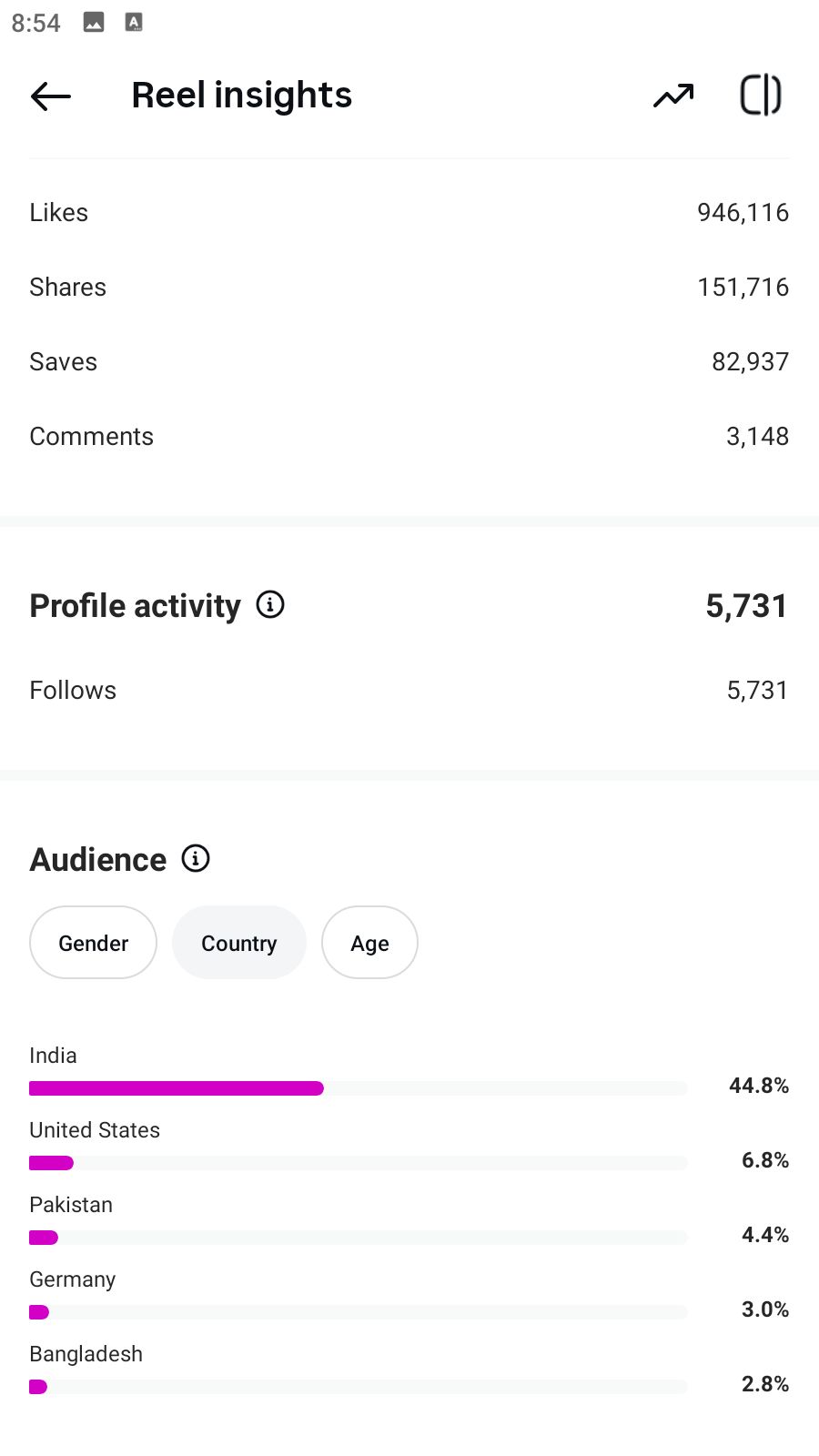Tap the Reel insights title
The width and height of the screenshot is (819, 1456).
pos(241,96)
